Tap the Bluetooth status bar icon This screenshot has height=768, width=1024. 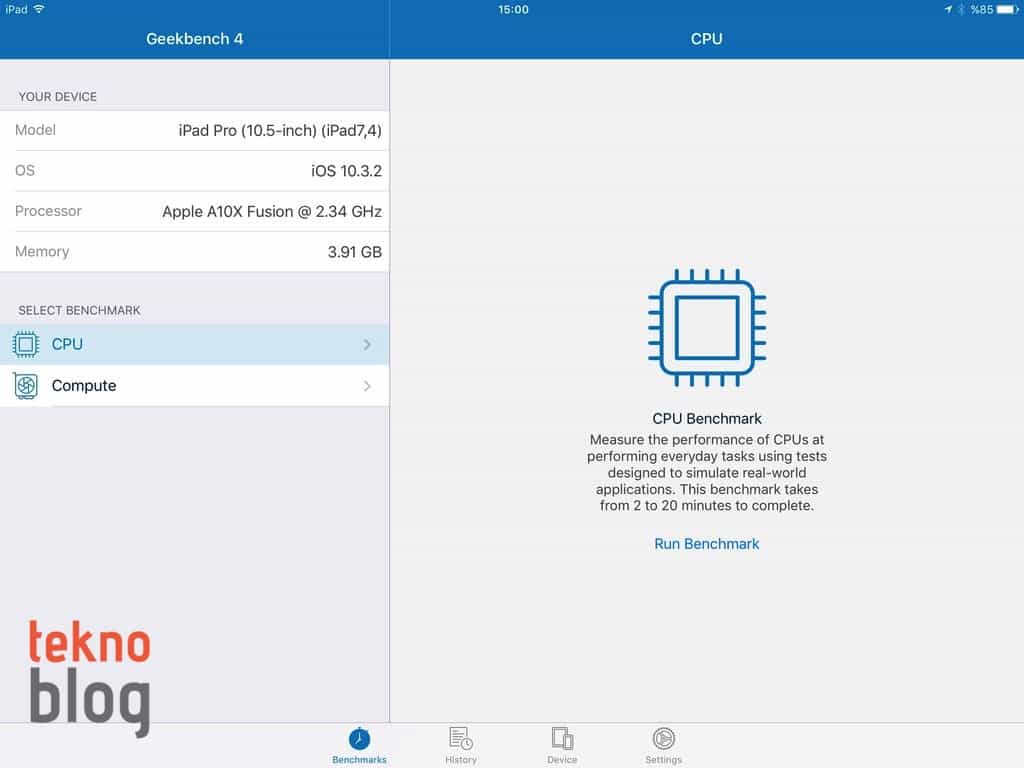(x=960, y=9)
